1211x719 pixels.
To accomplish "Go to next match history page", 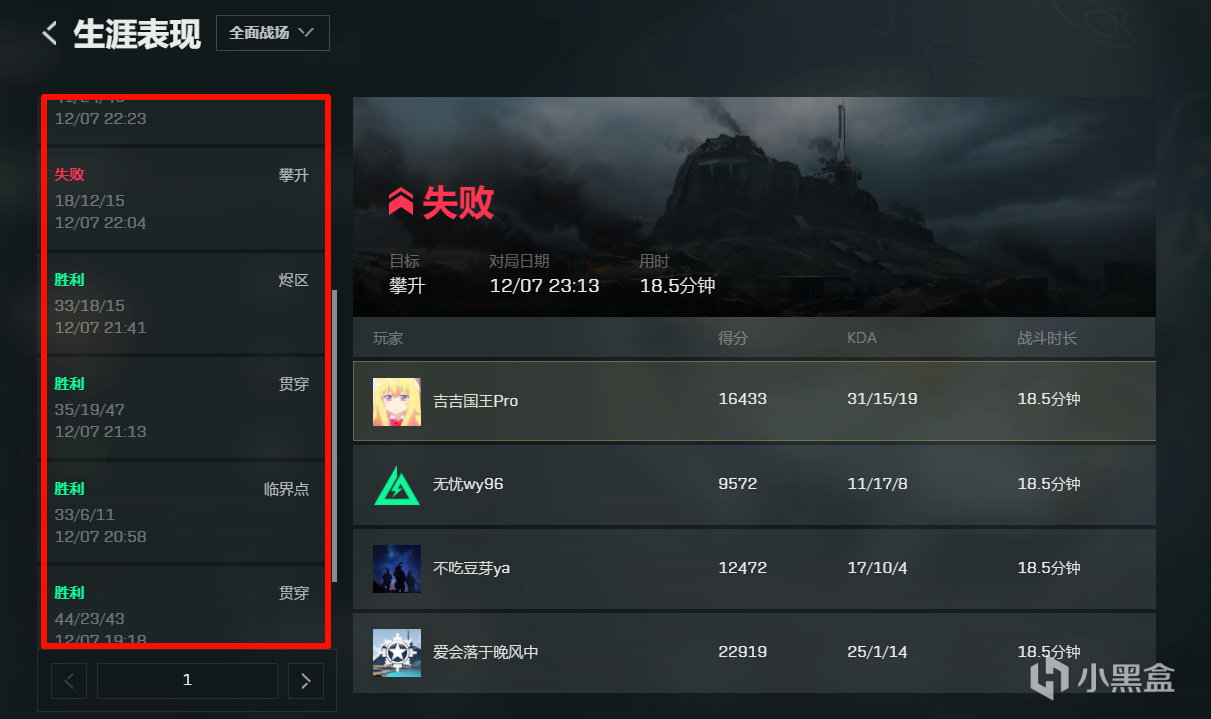I will [x=305, y=681].
